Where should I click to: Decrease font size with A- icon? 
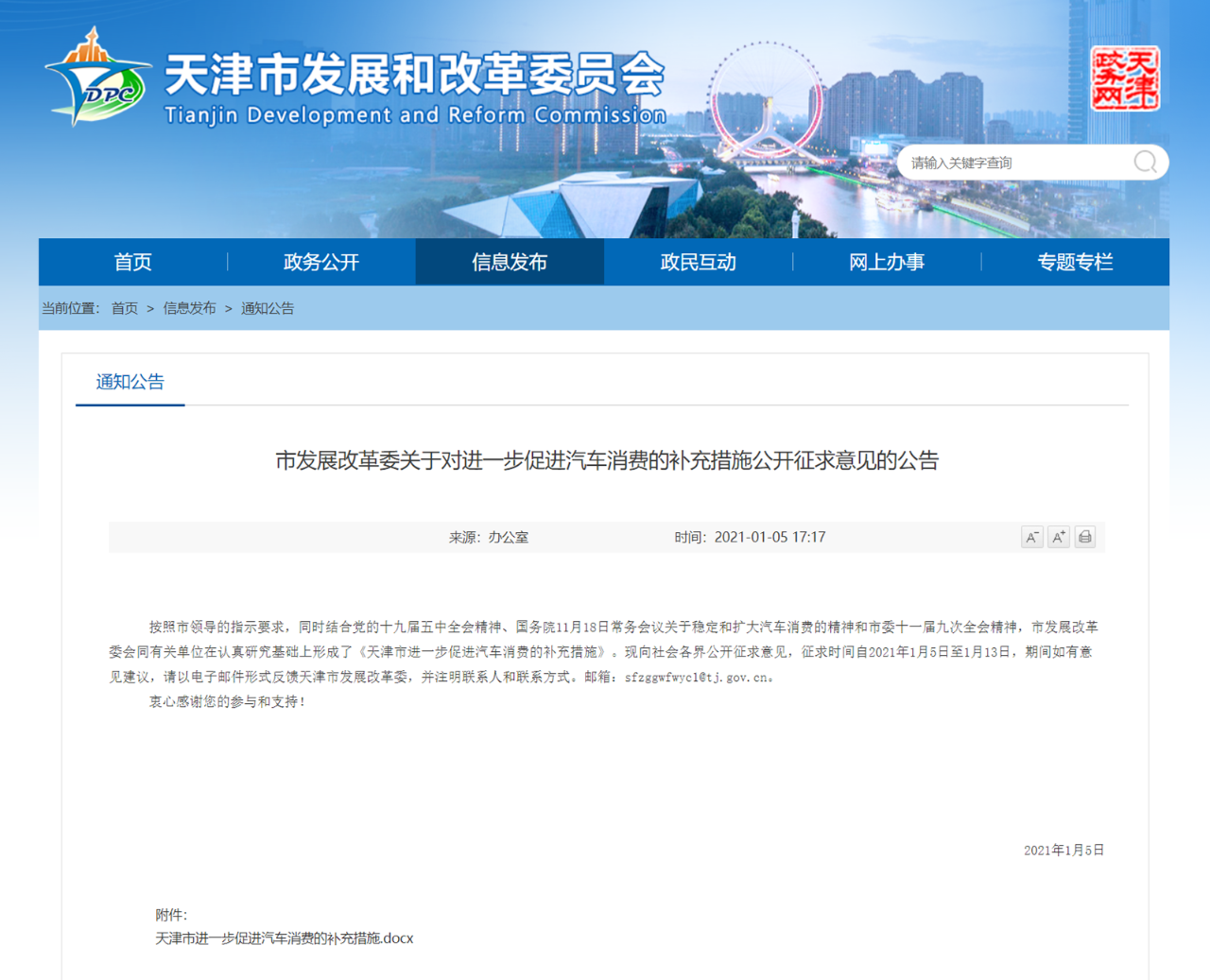point(1031,537)
